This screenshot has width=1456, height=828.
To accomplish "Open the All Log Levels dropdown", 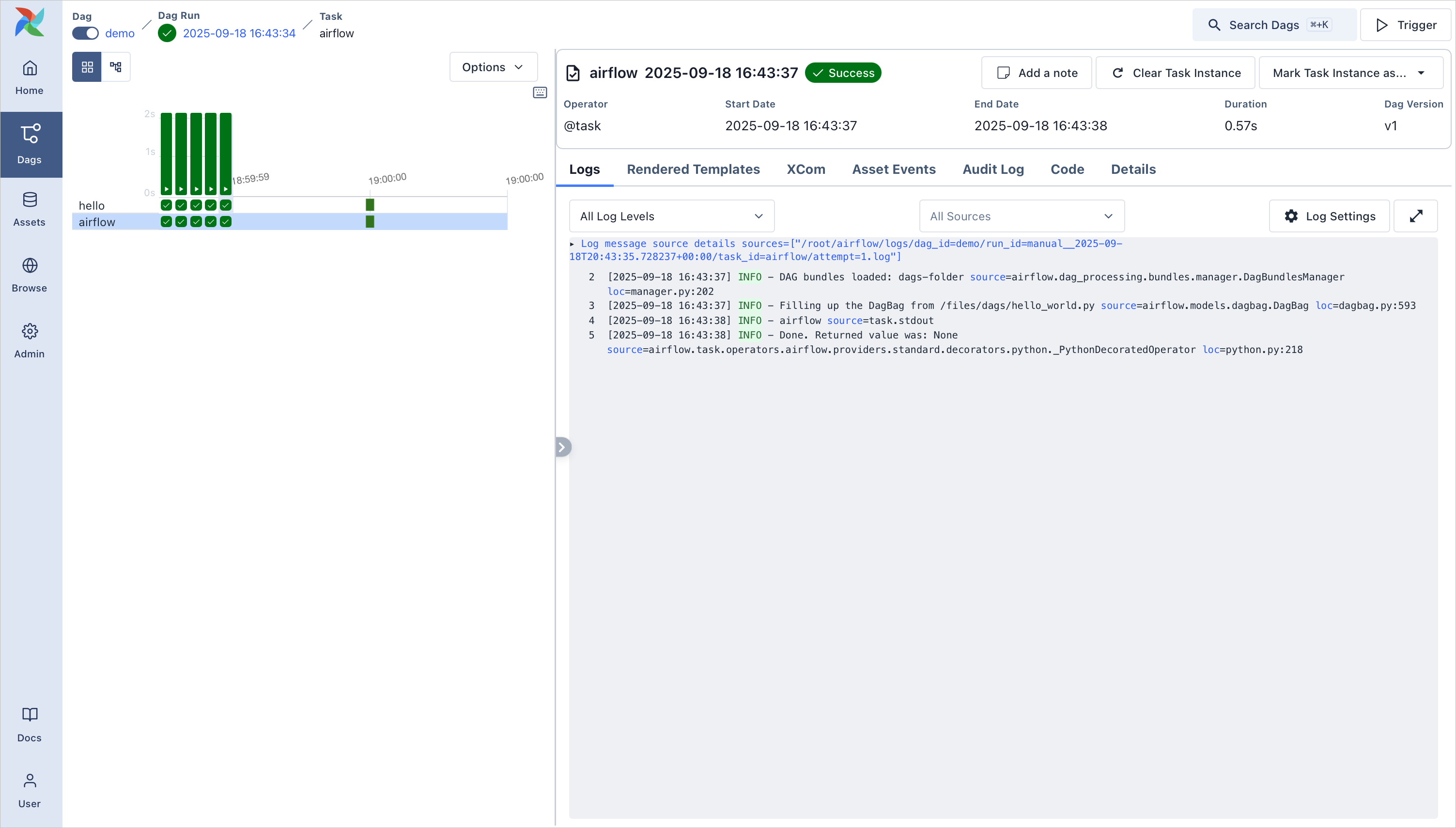I will pyautogui.click(x=671, y=216).
